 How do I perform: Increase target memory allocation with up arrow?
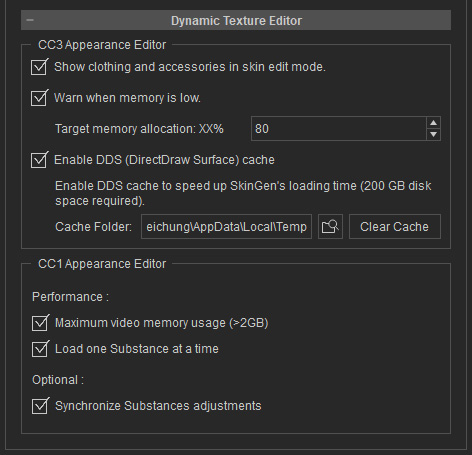coord(433,123)
